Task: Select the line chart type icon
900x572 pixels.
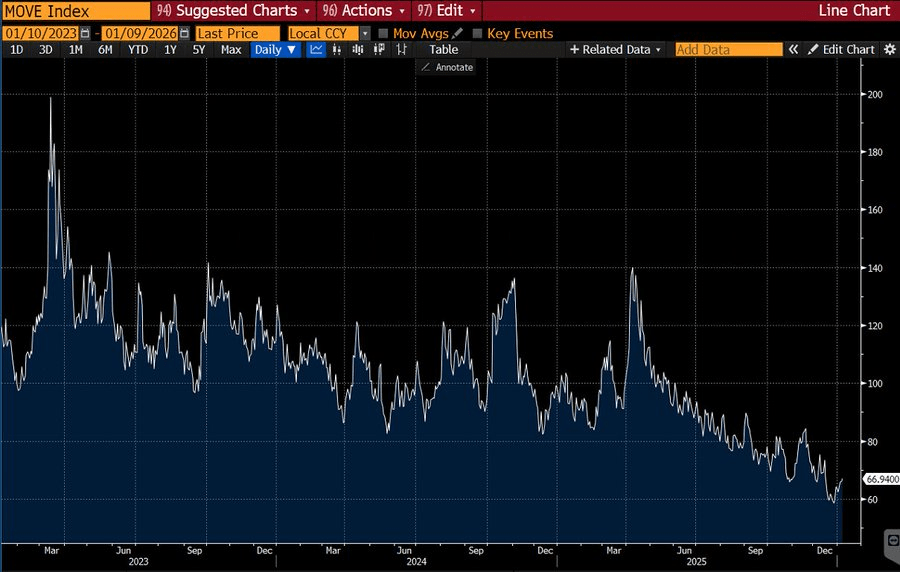Action: (x=316, y=49)
